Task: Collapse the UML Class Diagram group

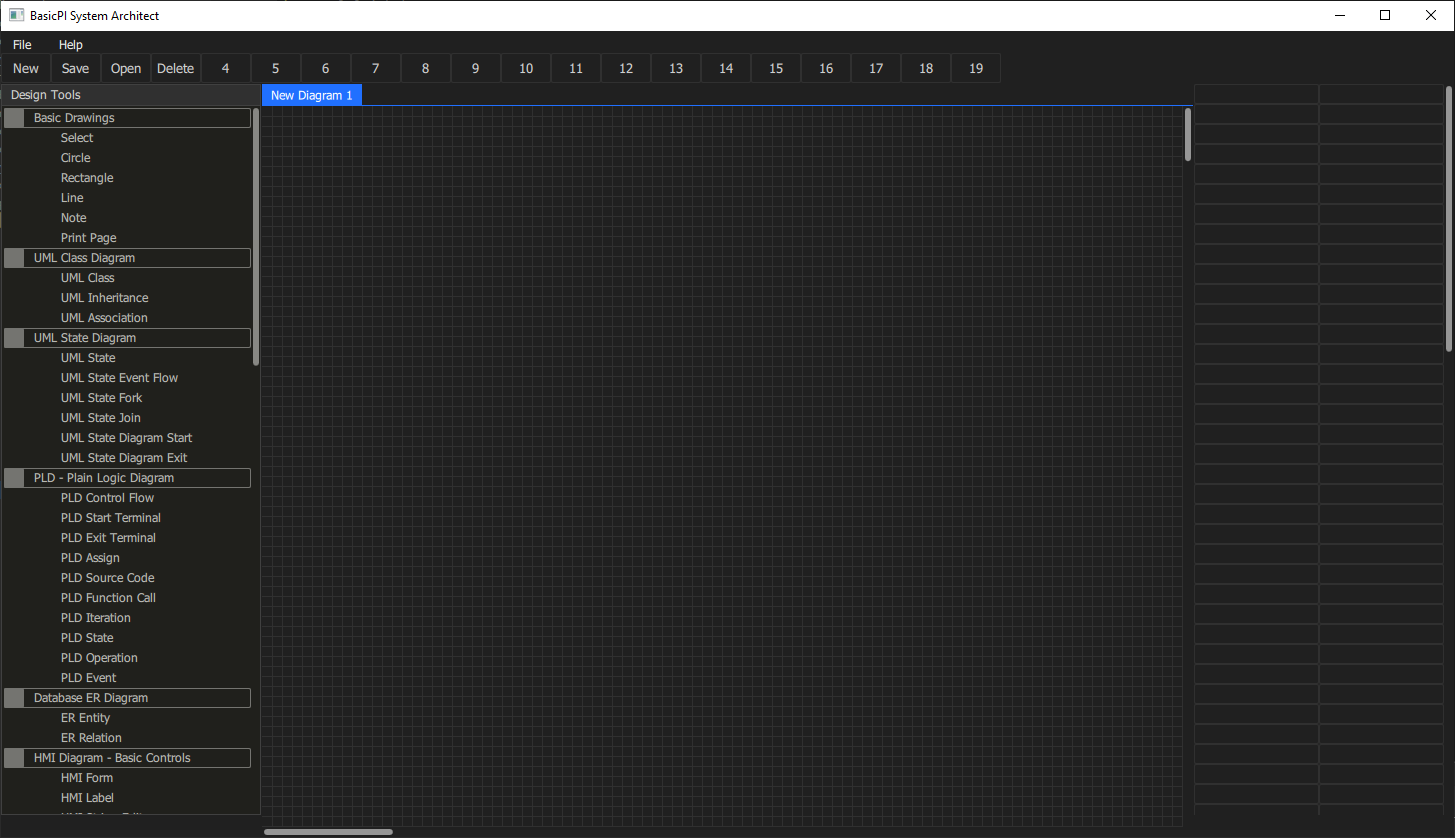Action: coord(14,258)
